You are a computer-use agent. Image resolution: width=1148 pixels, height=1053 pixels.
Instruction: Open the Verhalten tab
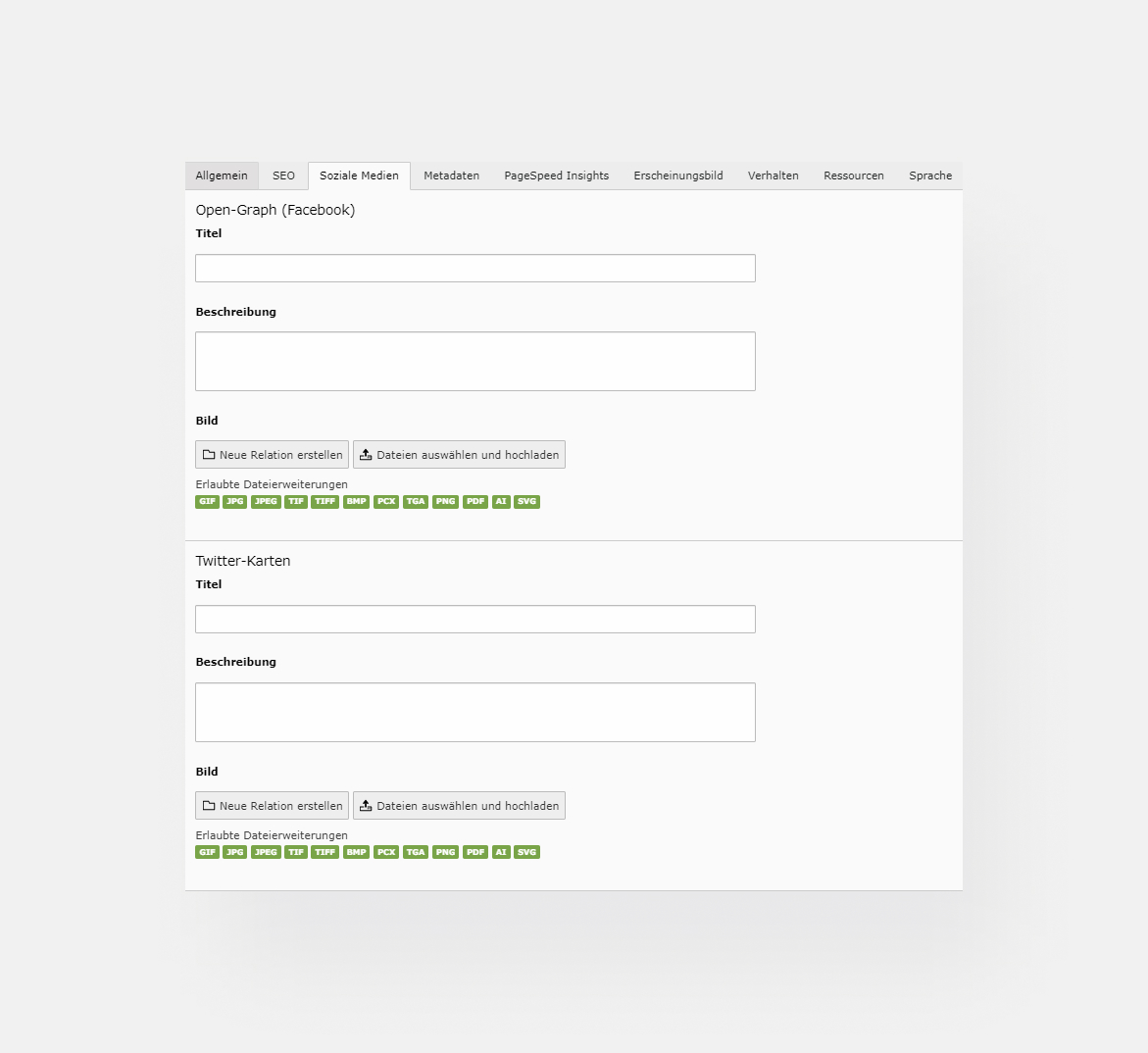point(773,175)
